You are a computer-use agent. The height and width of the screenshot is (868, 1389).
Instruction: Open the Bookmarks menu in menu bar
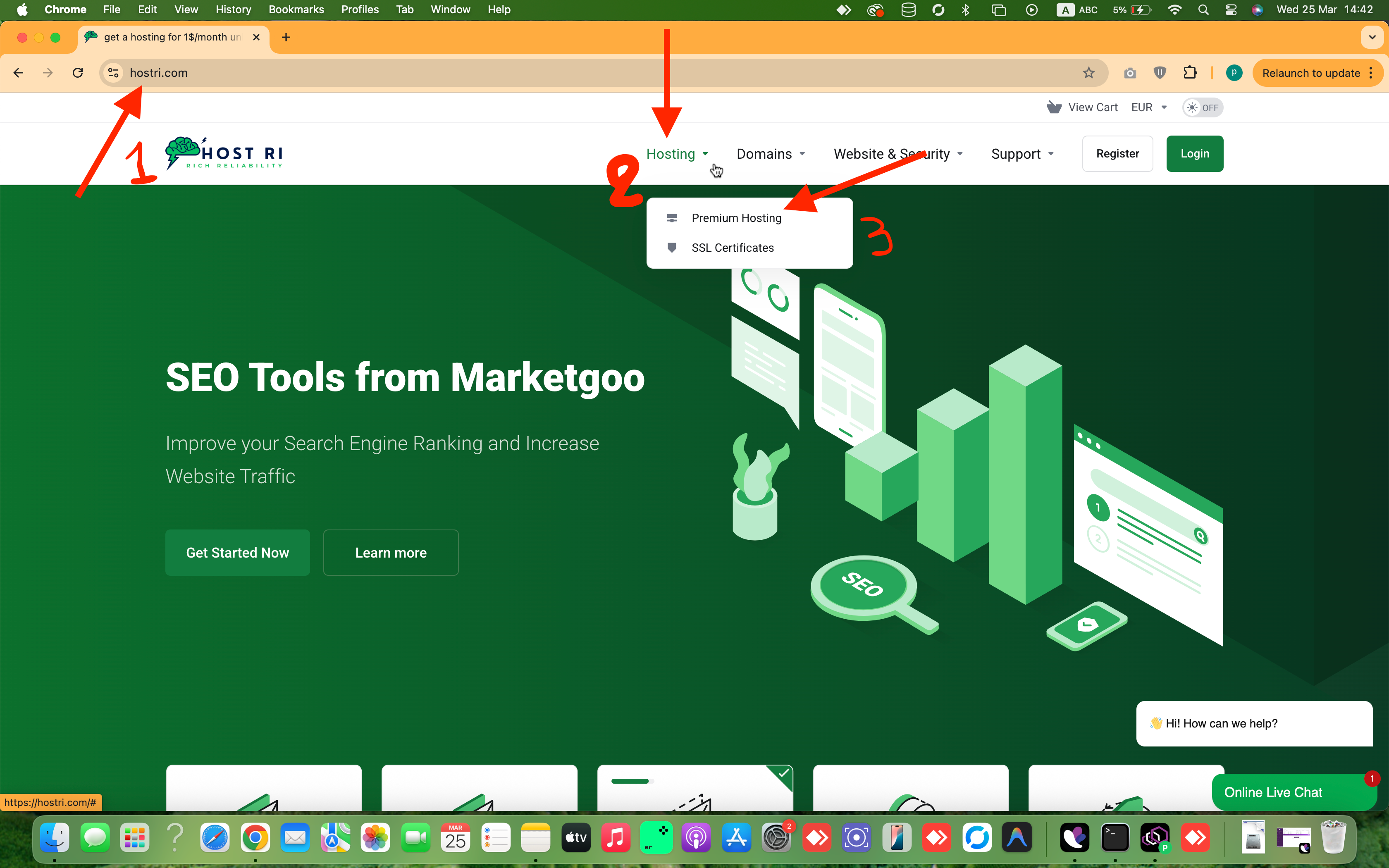point(296,9)
